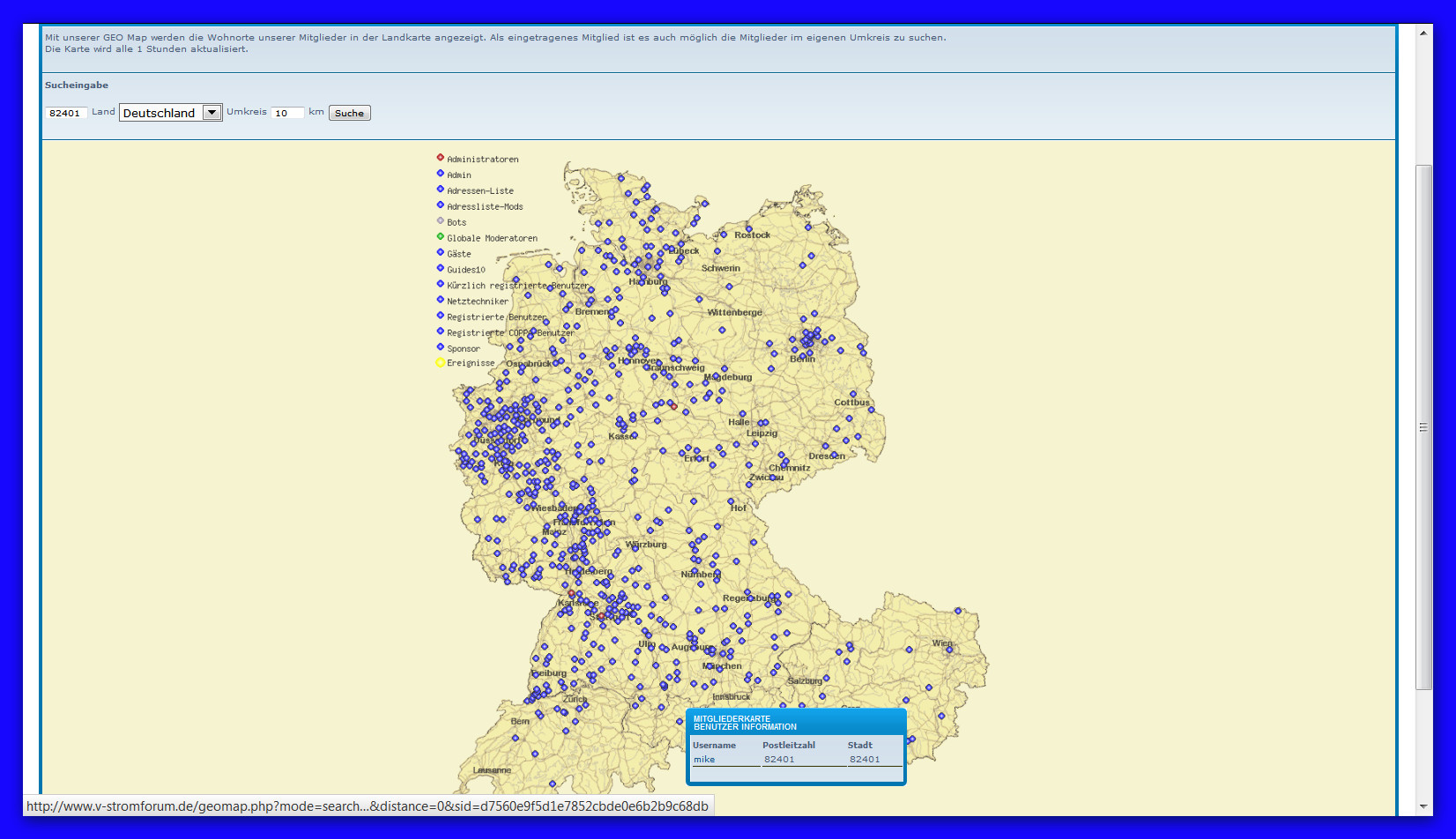This screenshot has width=1456, height=839.
Task: Click the blue Admin legend marker
Action: (x=441, y=174)
